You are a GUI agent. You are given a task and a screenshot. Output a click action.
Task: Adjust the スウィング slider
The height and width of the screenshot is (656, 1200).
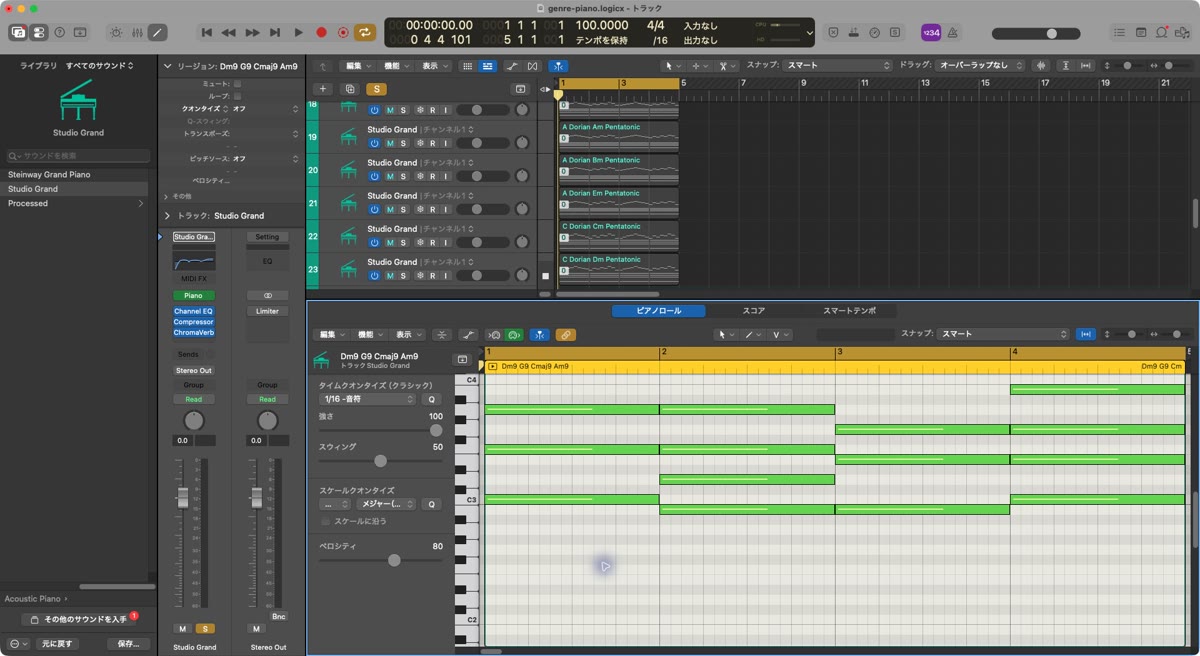point(380,461)
